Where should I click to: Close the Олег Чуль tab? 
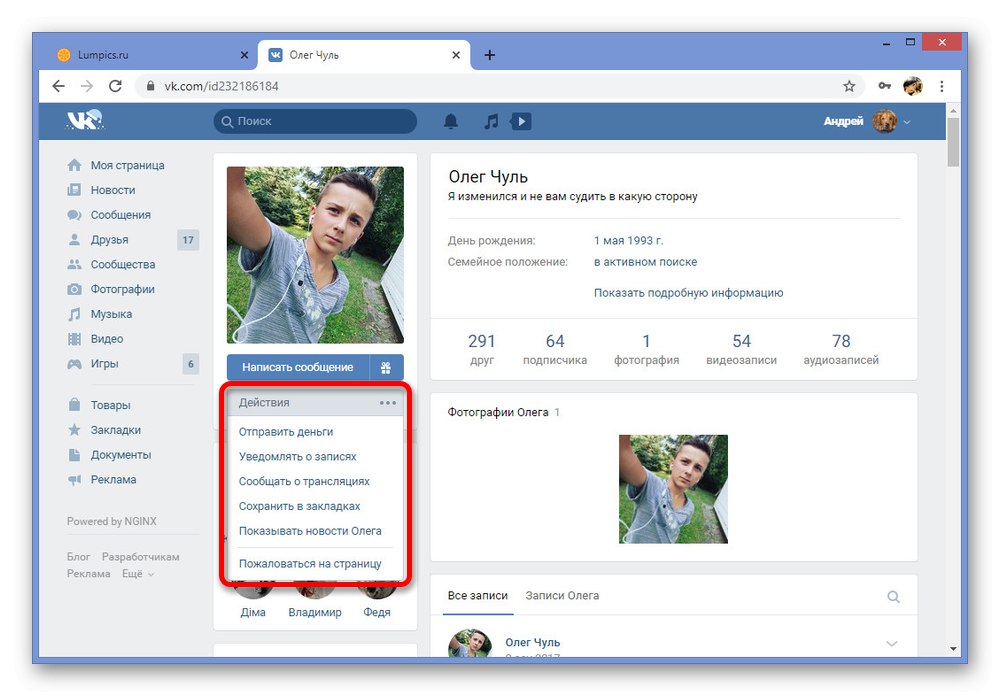pyautogui.click(x=456, y=55)
